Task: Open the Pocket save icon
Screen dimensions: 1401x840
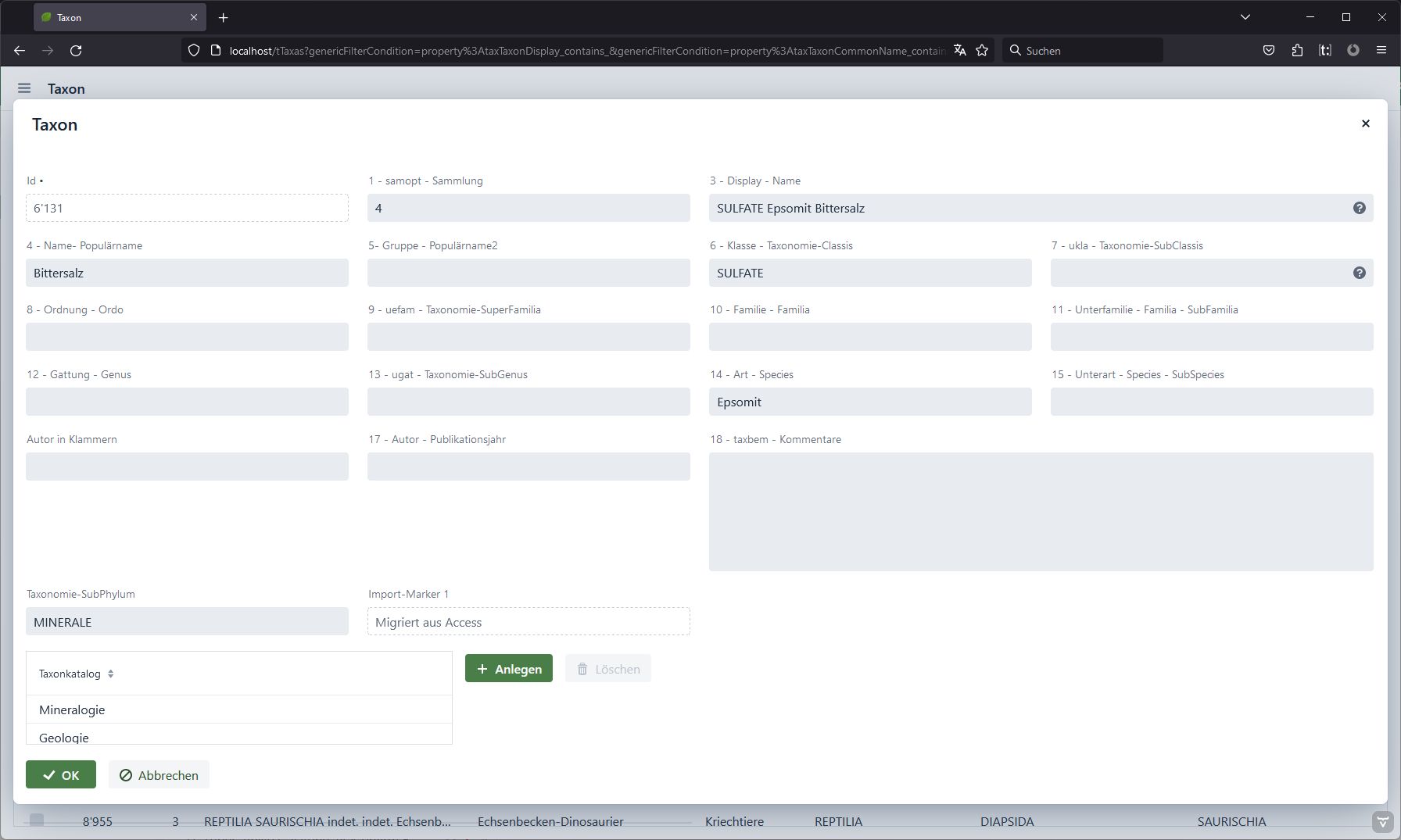Action: point(1268,51)
